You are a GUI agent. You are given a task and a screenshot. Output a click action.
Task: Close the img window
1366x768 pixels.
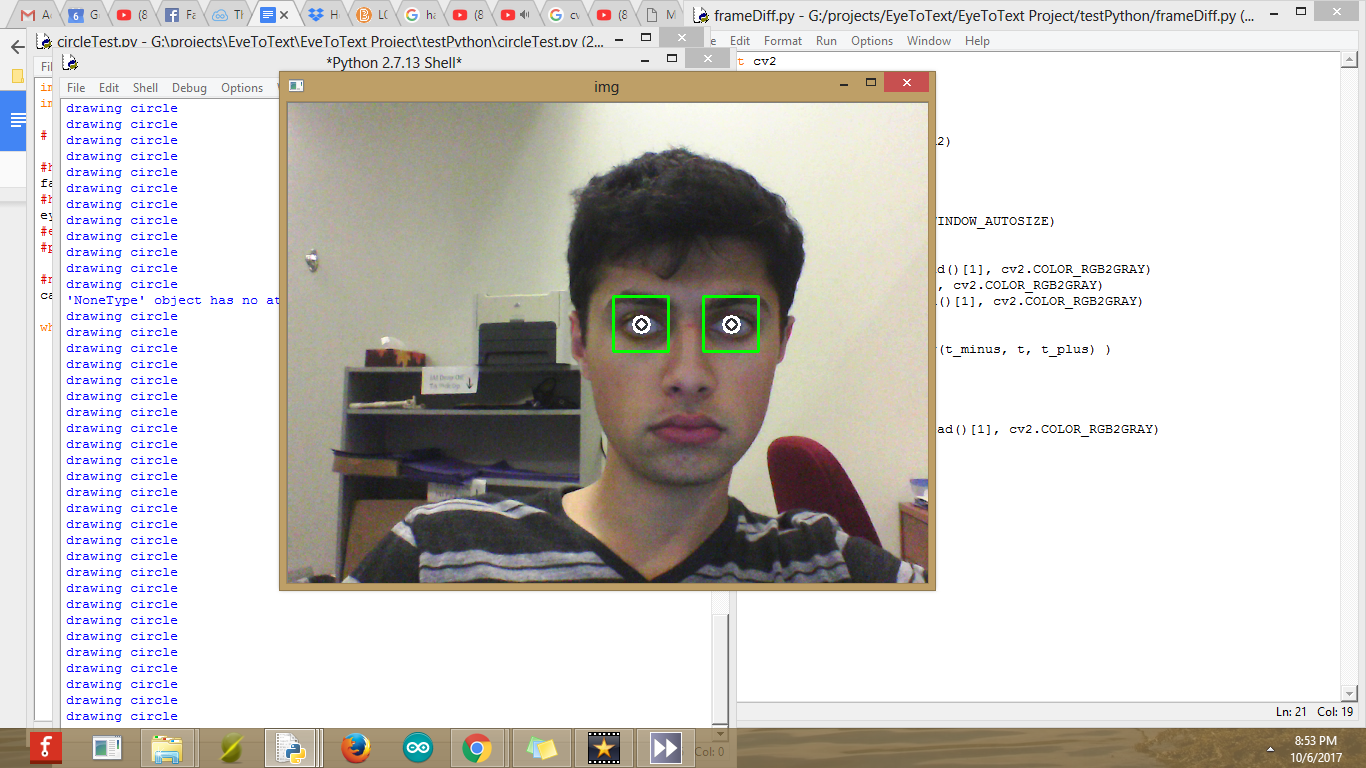pyautogui.click(x=906, y=83)
